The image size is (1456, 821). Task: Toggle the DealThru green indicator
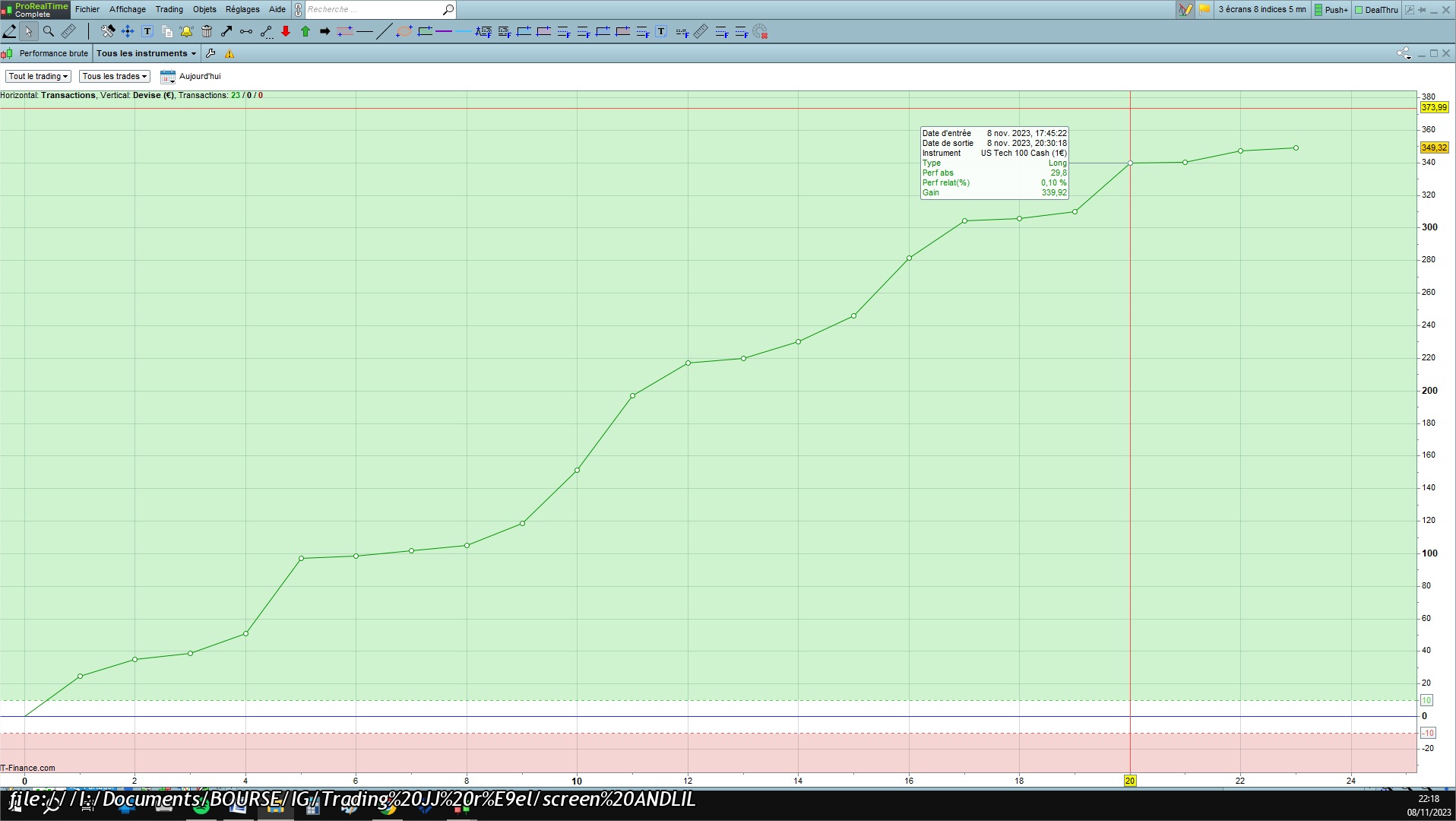(x=1376, y=10)
